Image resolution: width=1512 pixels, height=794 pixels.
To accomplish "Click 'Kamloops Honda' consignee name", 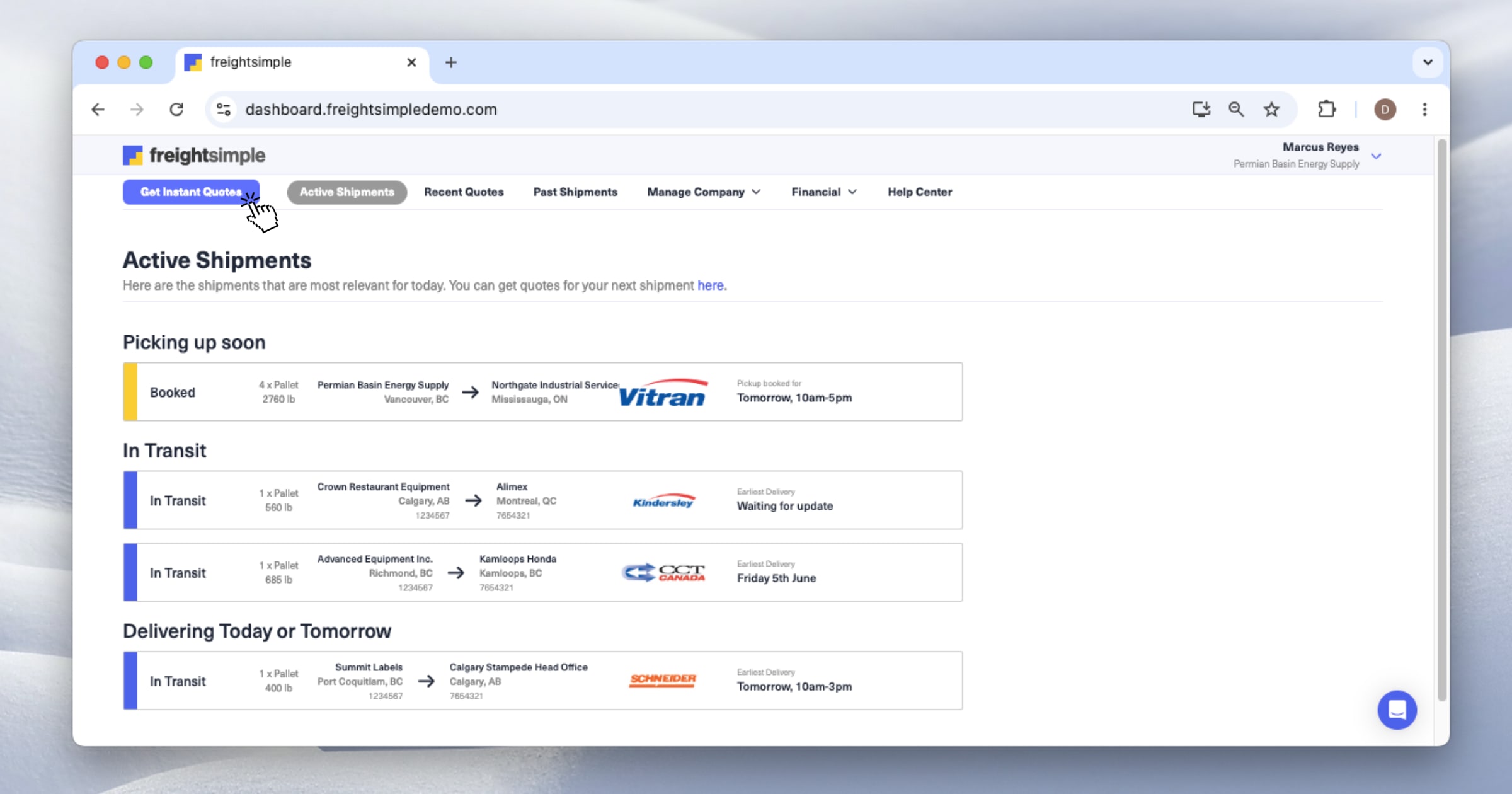I will (518, 559).
